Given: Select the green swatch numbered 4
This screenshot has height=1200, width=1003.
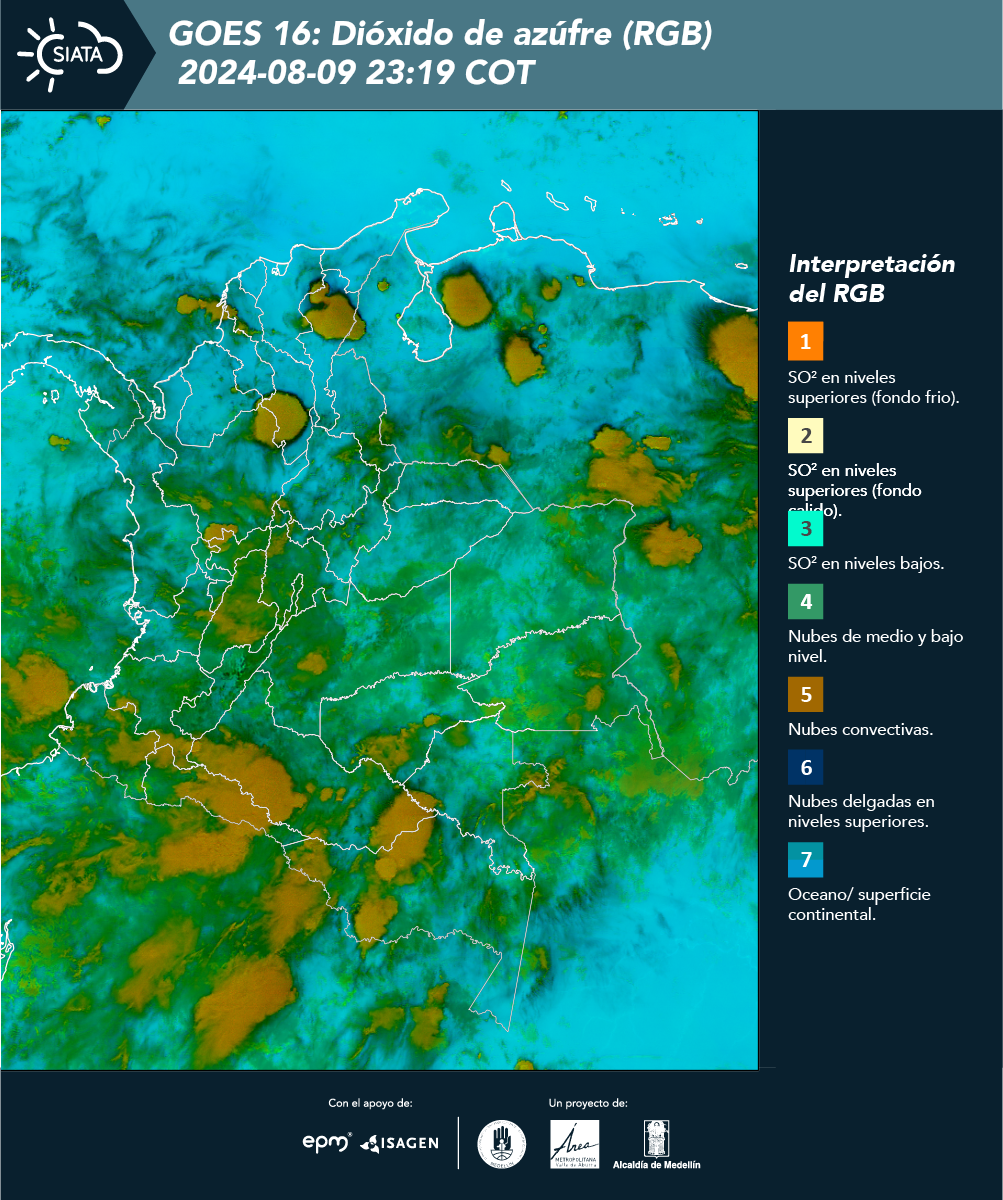Looking at the screenshot, I should pyautogui.click(x=805, y=601).
